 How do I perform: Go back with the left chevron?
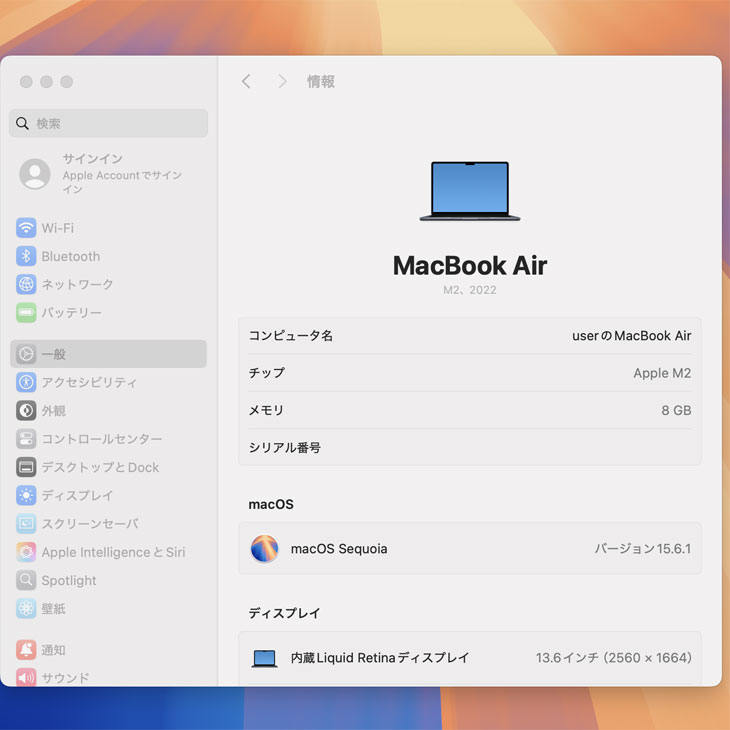click(x=246, y=81)
